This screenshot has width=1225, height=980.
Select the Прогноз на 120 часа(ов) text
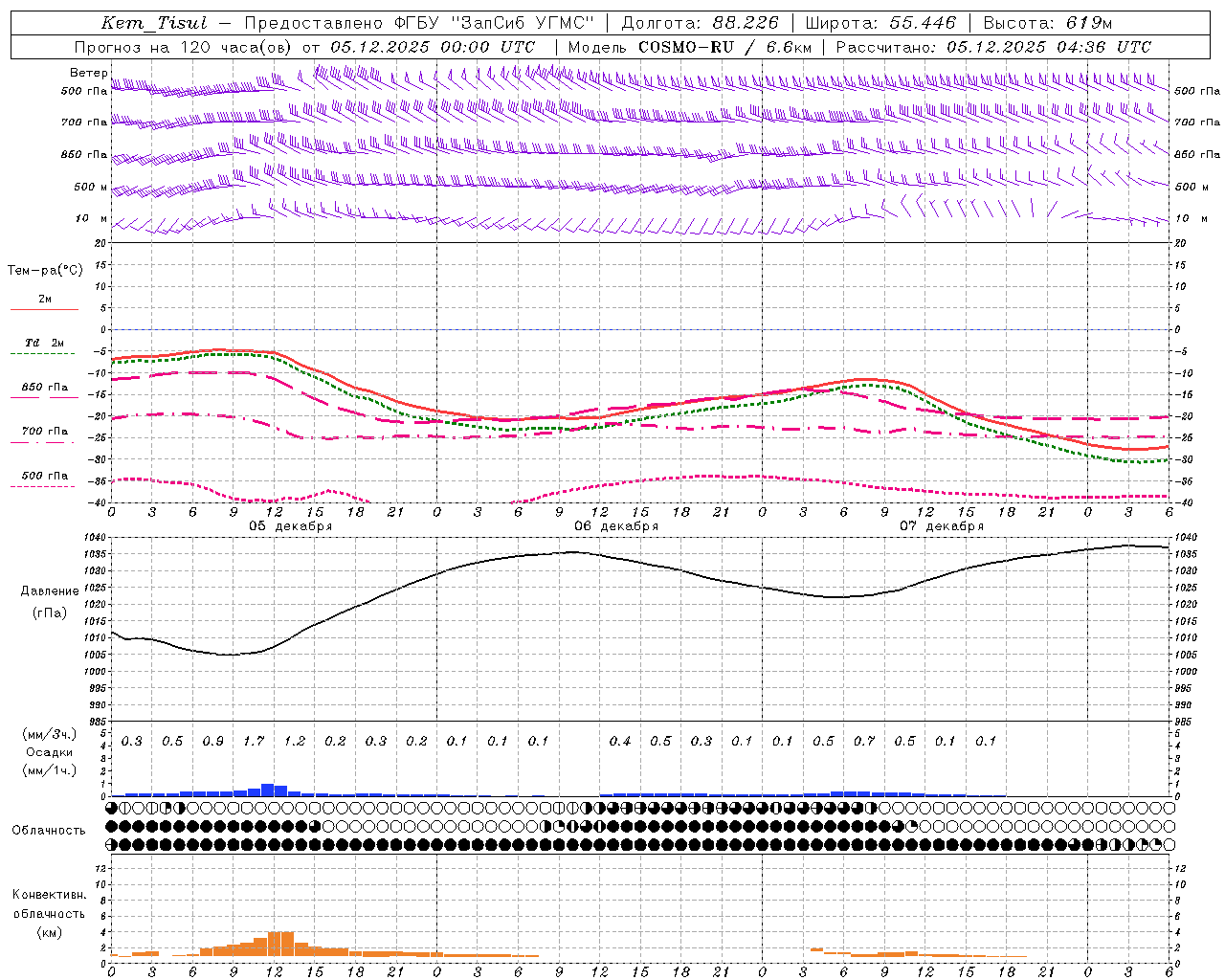point(185,47)
